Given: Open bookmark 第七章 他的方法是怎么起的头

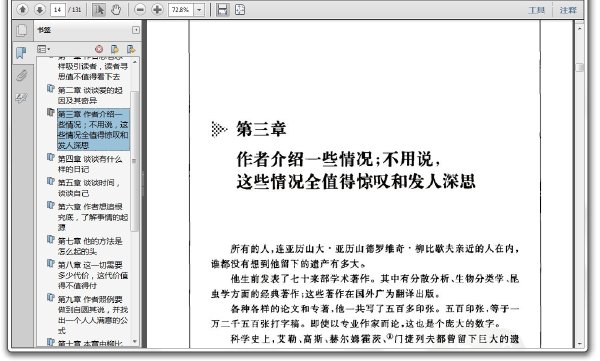Looking at the screenshot, I should pyautogui.click(x=90, y=246).
